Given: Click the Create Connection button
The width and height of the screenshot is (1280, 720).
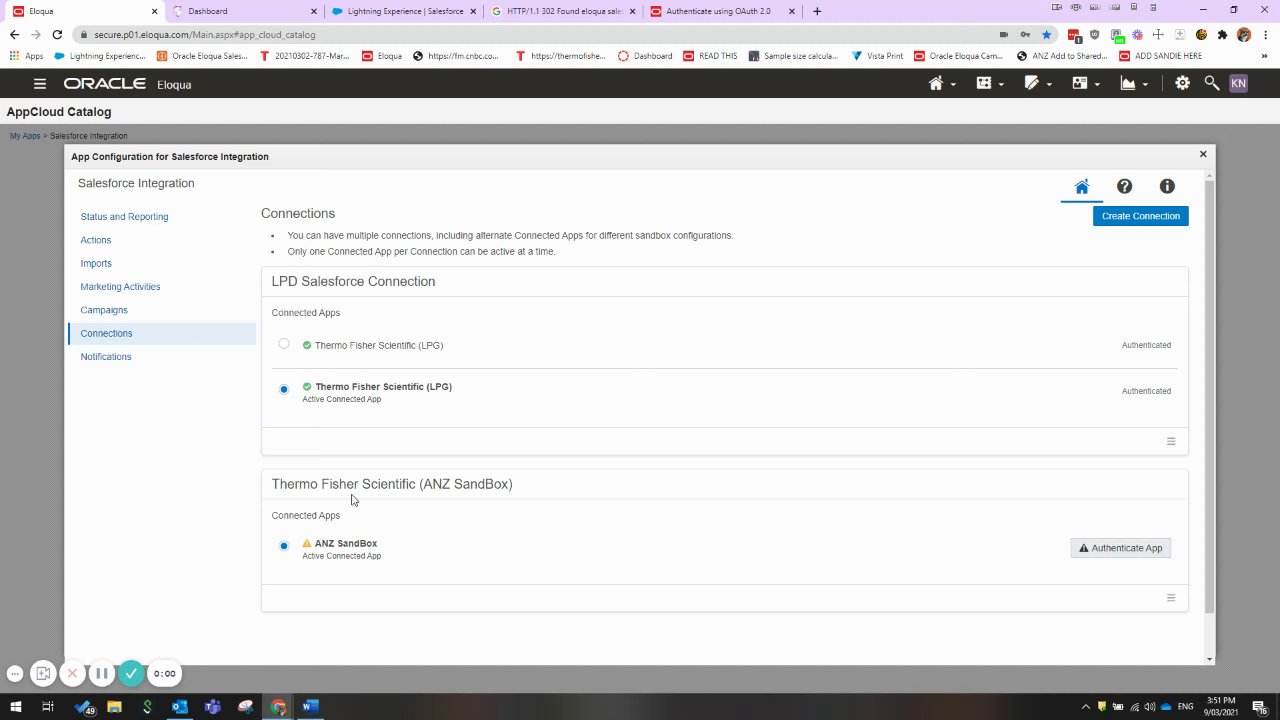Looking at the screenshot, I should 1141,216.
